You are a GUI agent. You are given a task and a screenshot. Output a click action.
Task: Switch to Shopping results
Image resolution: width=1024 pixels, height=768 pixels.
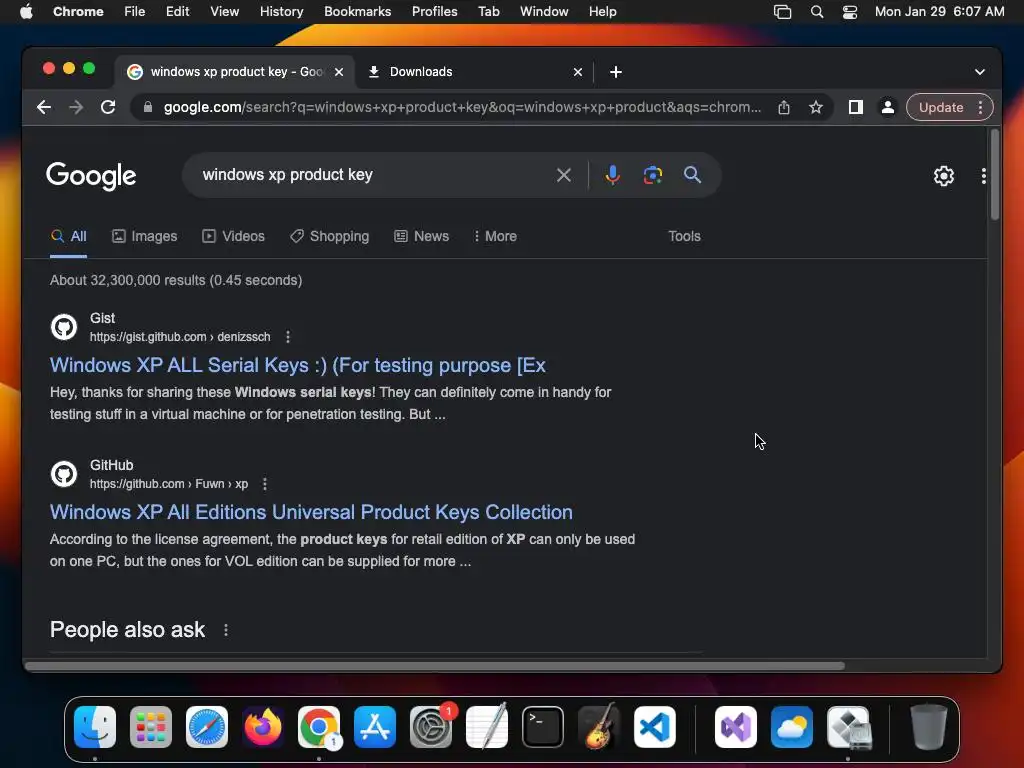coord(329,236)
